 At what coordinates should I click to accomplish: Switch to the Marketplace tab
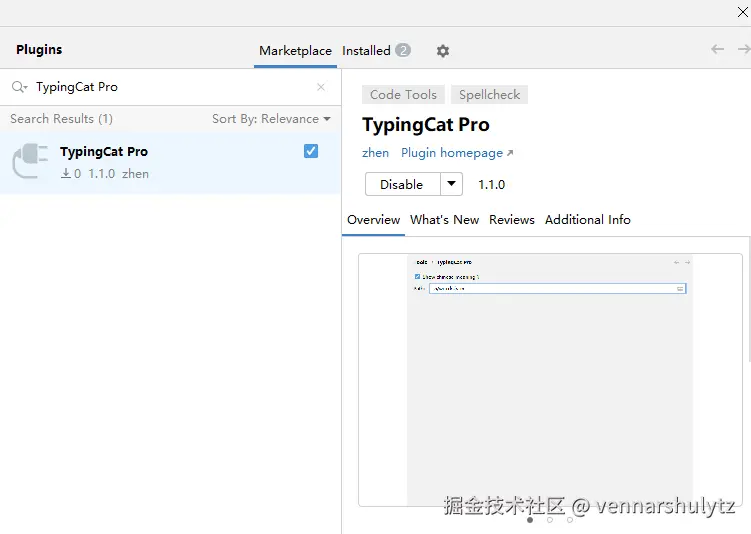coord(295,51)
